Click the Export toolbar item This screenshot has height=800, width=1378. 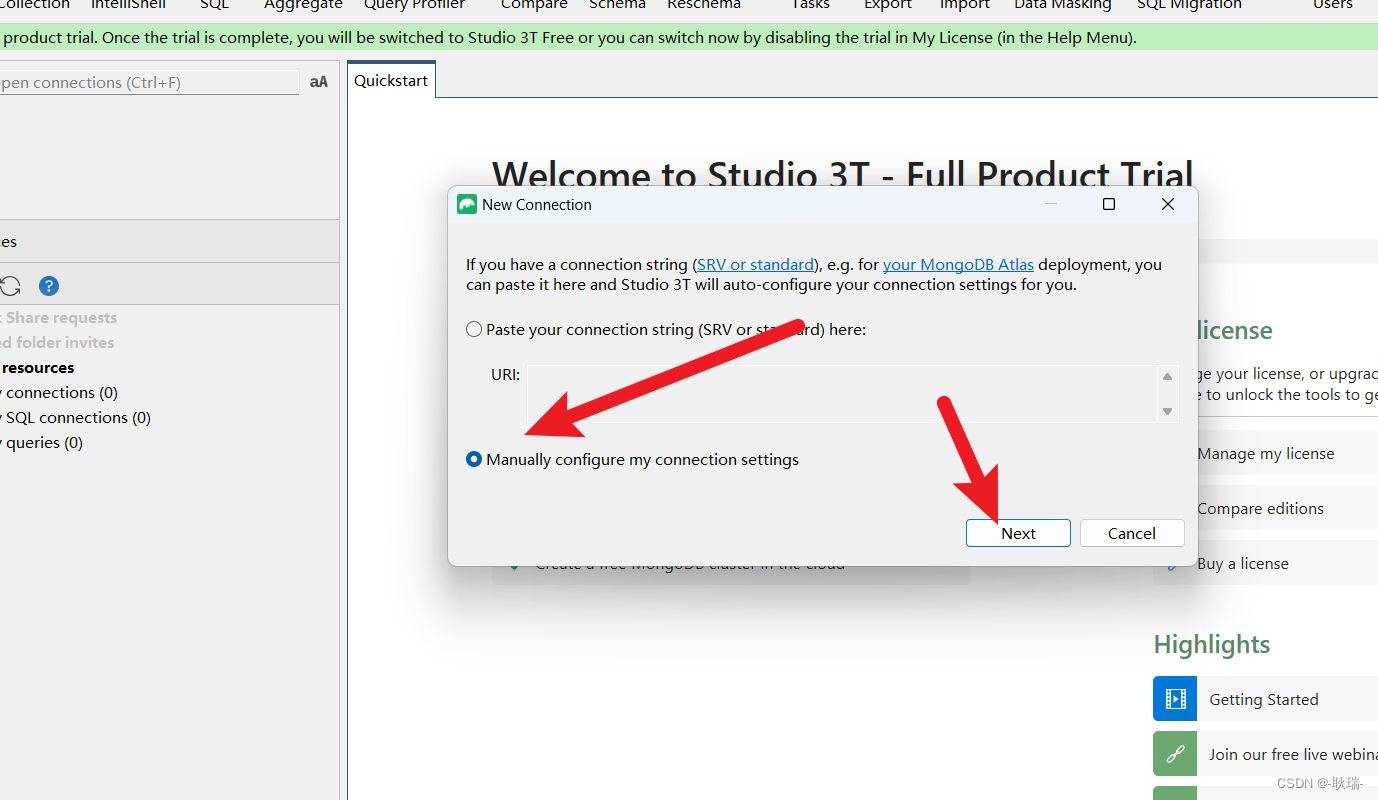pos(888,5)
